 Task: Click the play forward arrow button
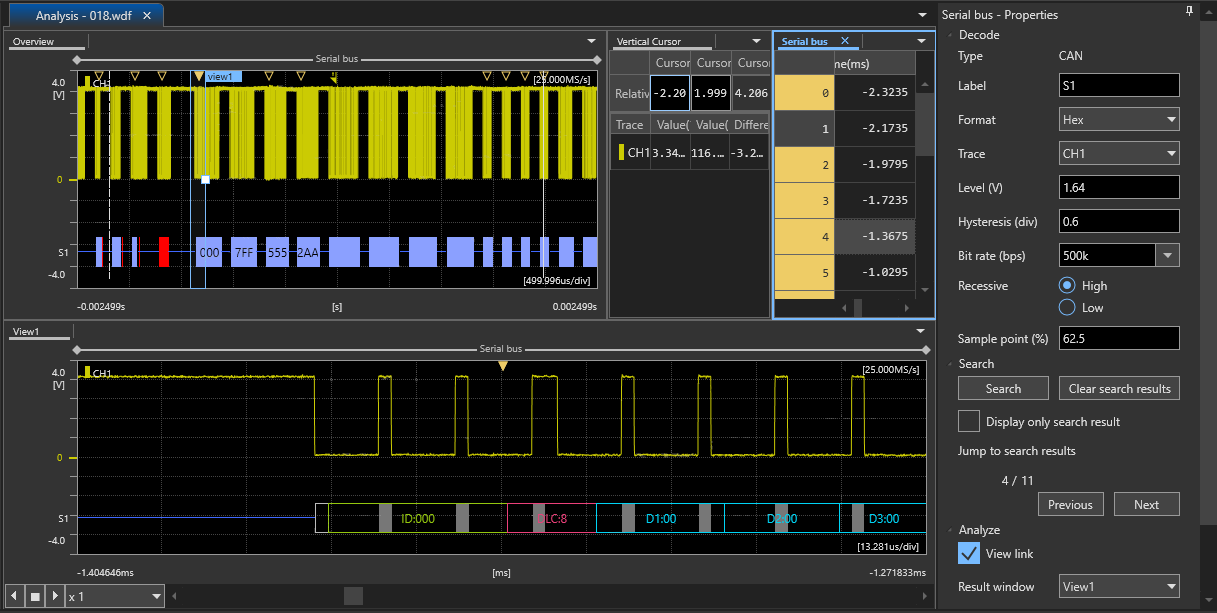point(55,597)
